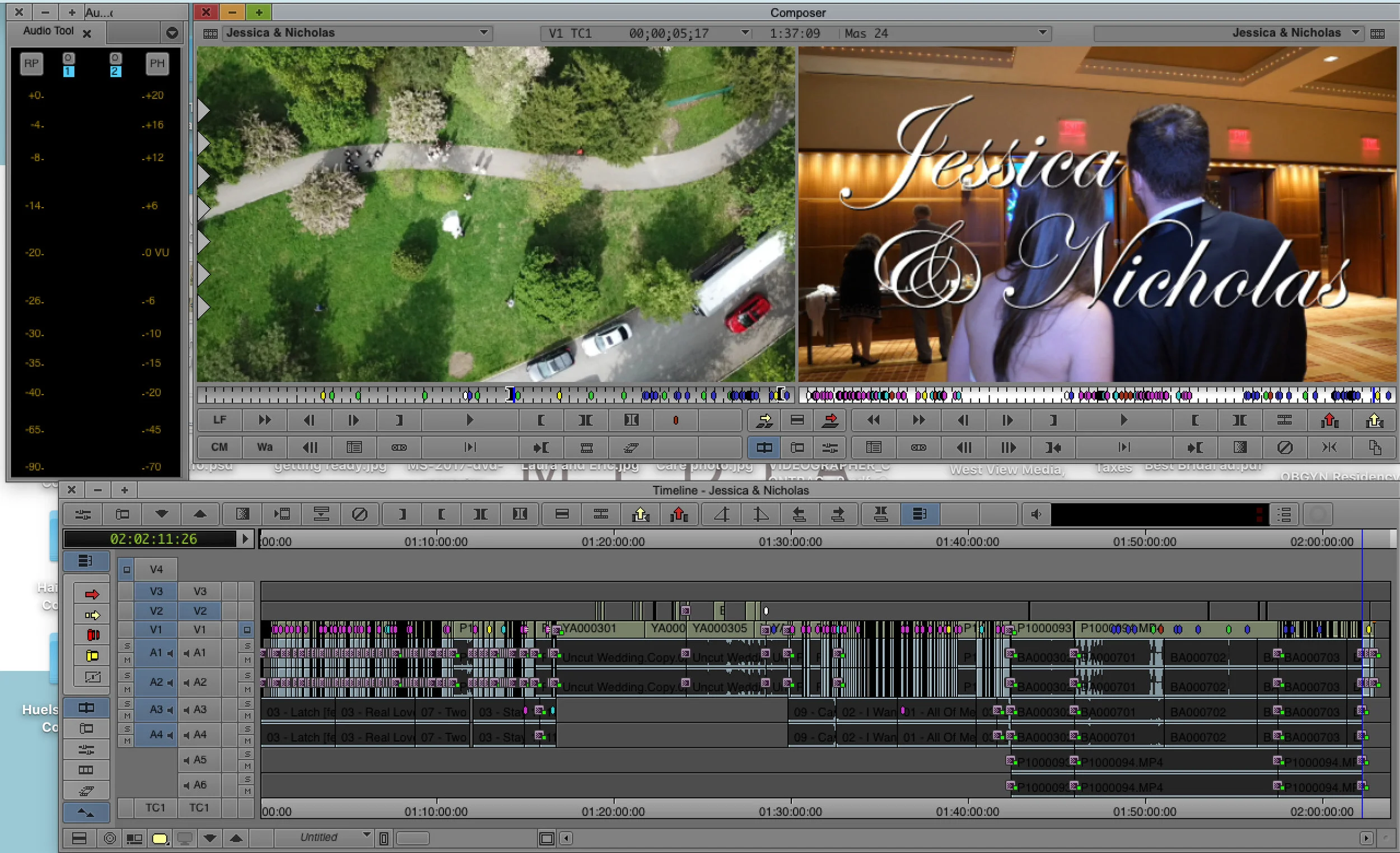Click the up-arrow button in timeline toolbar
1400x853 pixels.
[199, 514]
